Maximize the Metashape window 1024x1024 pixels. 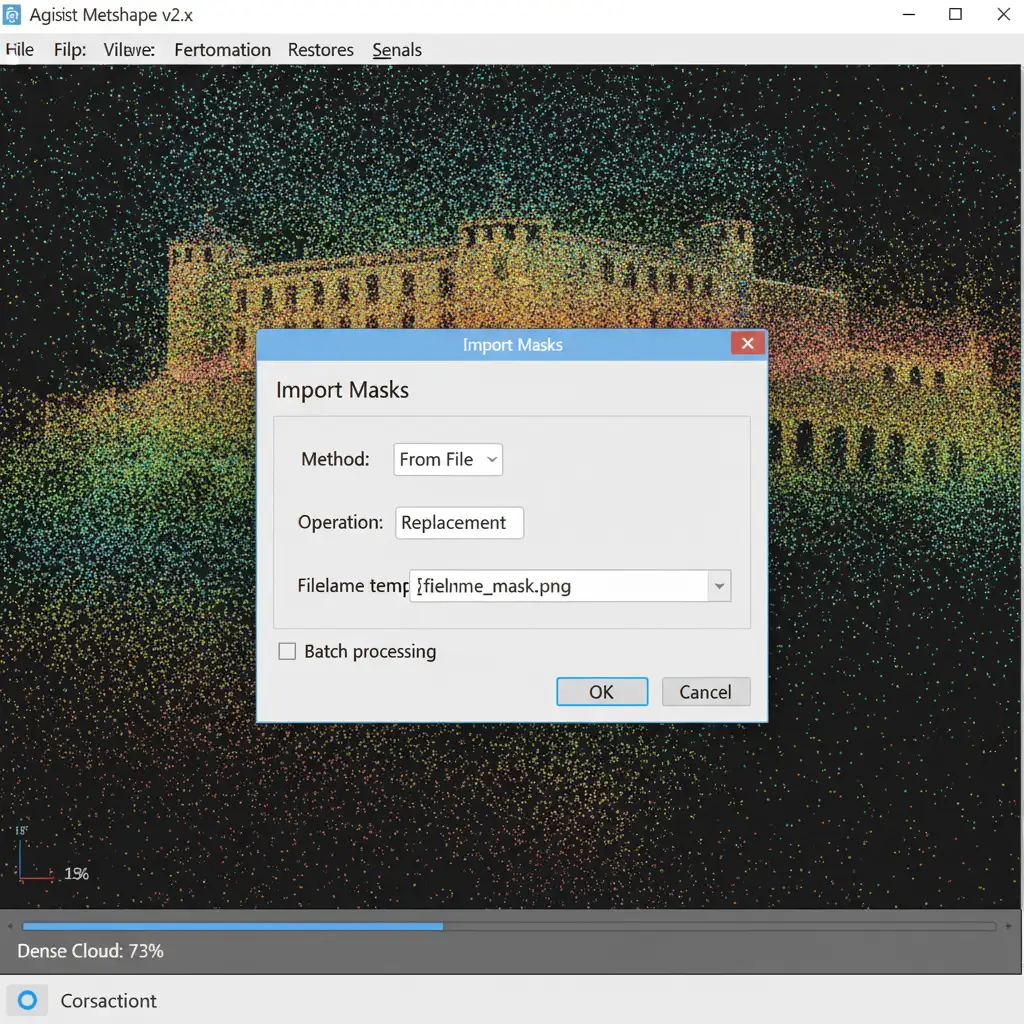coord(955,15)
